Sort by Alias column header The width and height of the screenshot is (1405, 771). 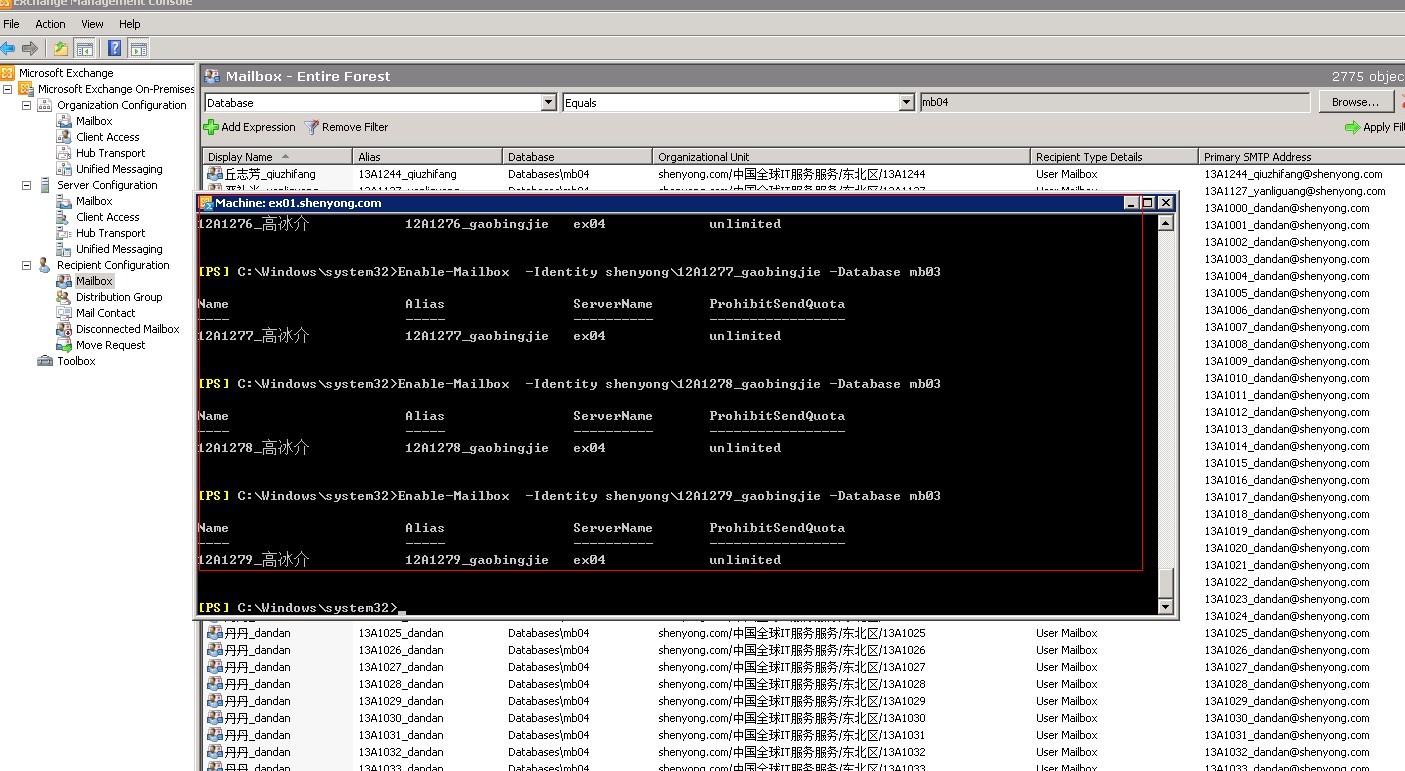tap(428, 157)
